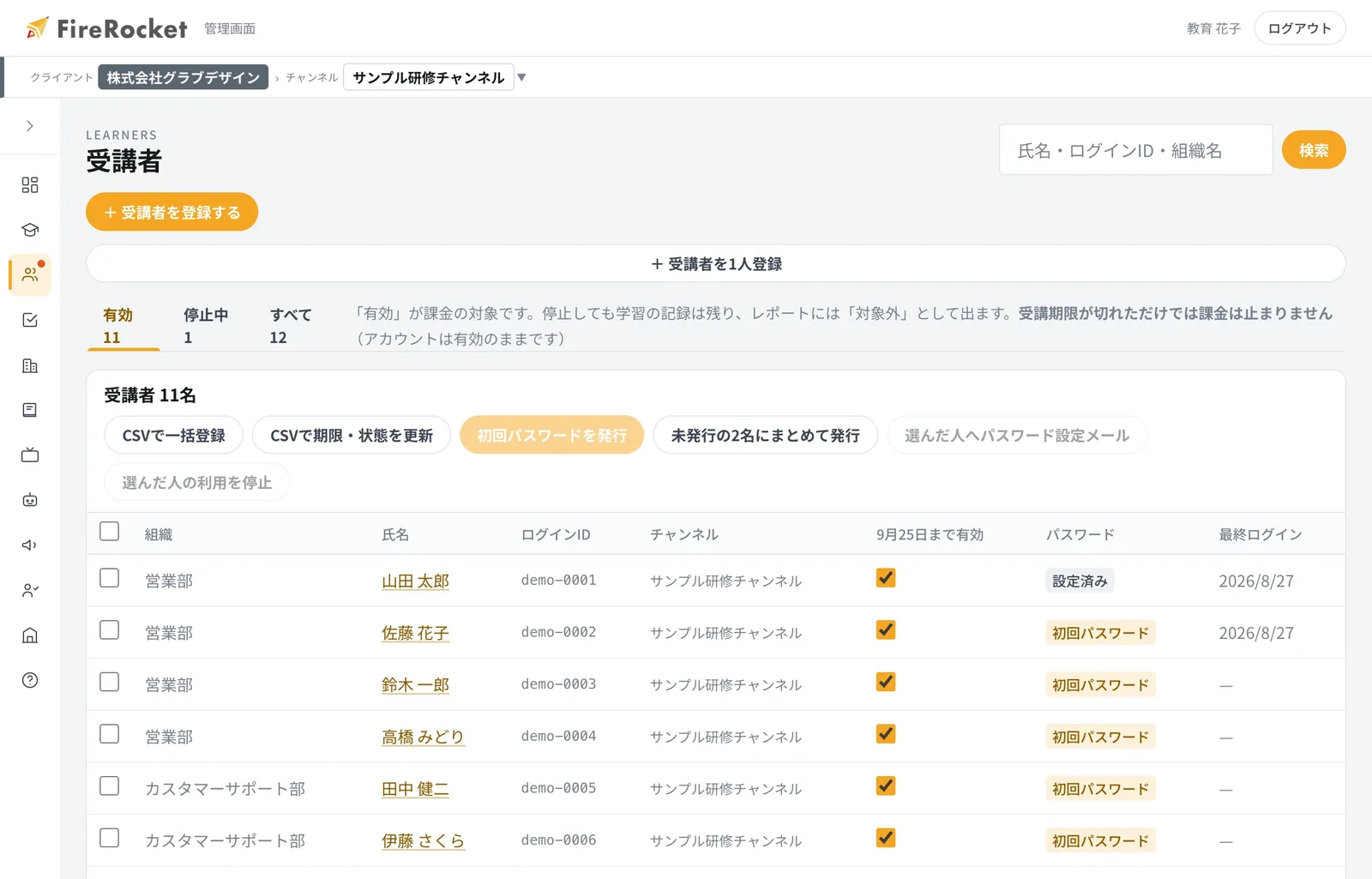Click the ログアウト button
Viewport: 1372px width, 879px height.
[1300, 28]
